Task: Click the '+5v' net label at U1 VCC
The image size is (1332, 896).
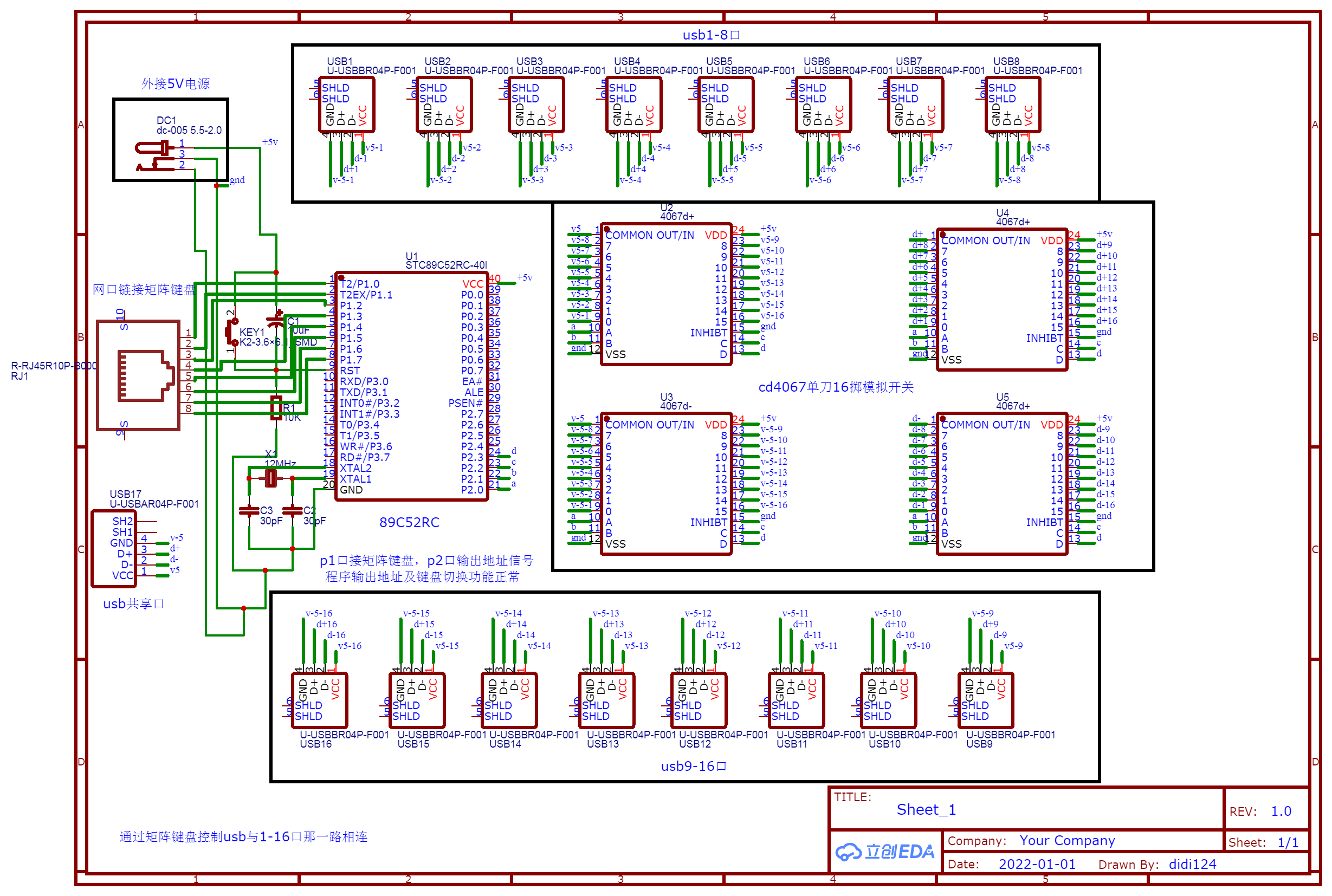Action: 525,278
